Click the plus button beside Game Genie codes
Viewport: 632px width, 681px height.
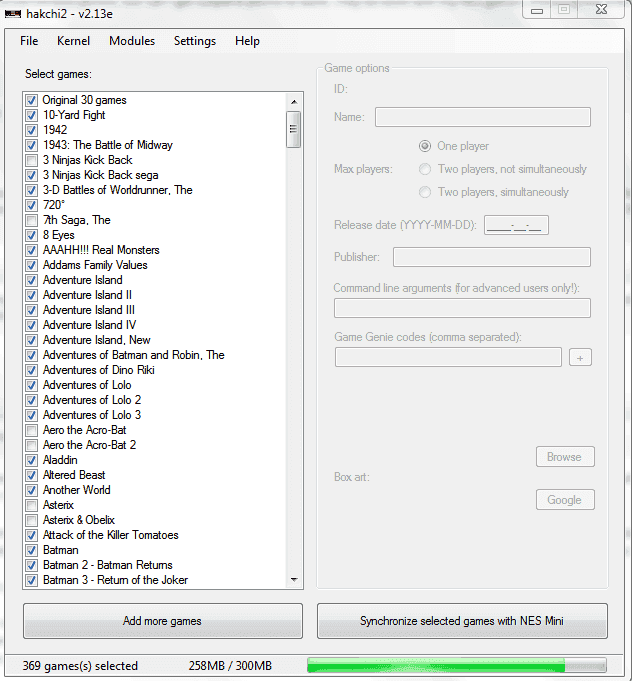(x=580, y=358)
